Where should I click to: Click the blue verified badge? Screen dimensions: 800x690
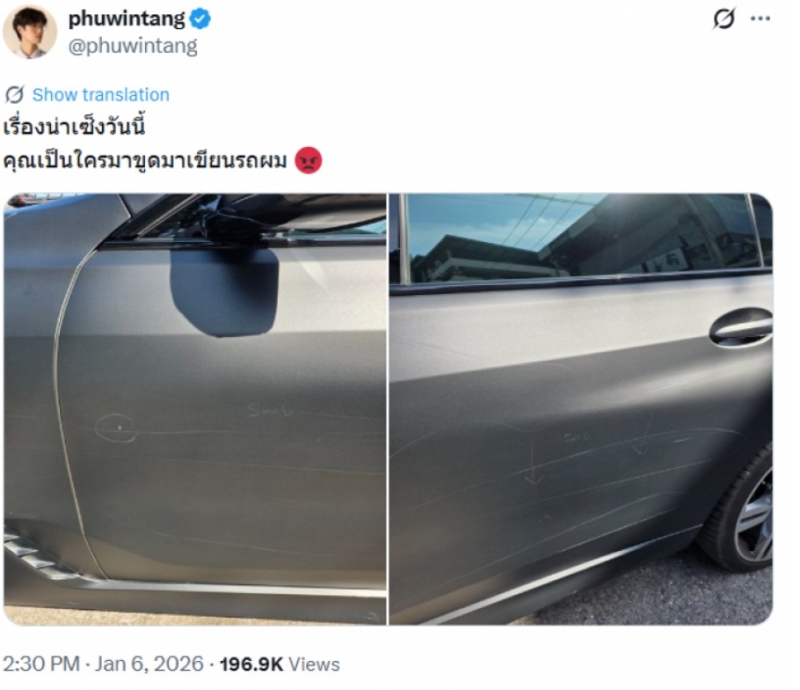pyautogui.click(x=200, y=19)
